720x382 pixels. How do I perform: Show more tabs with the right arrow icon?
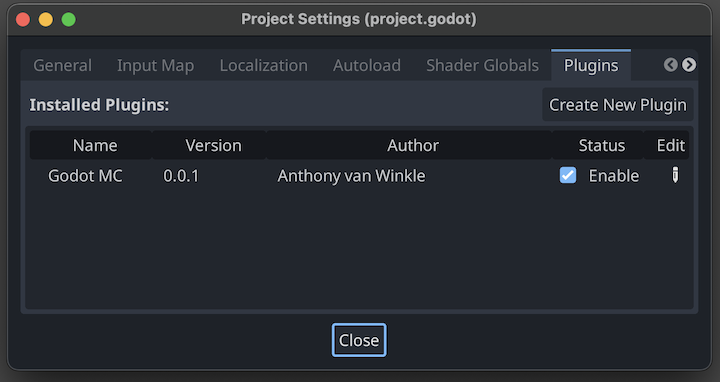[689, 65]
